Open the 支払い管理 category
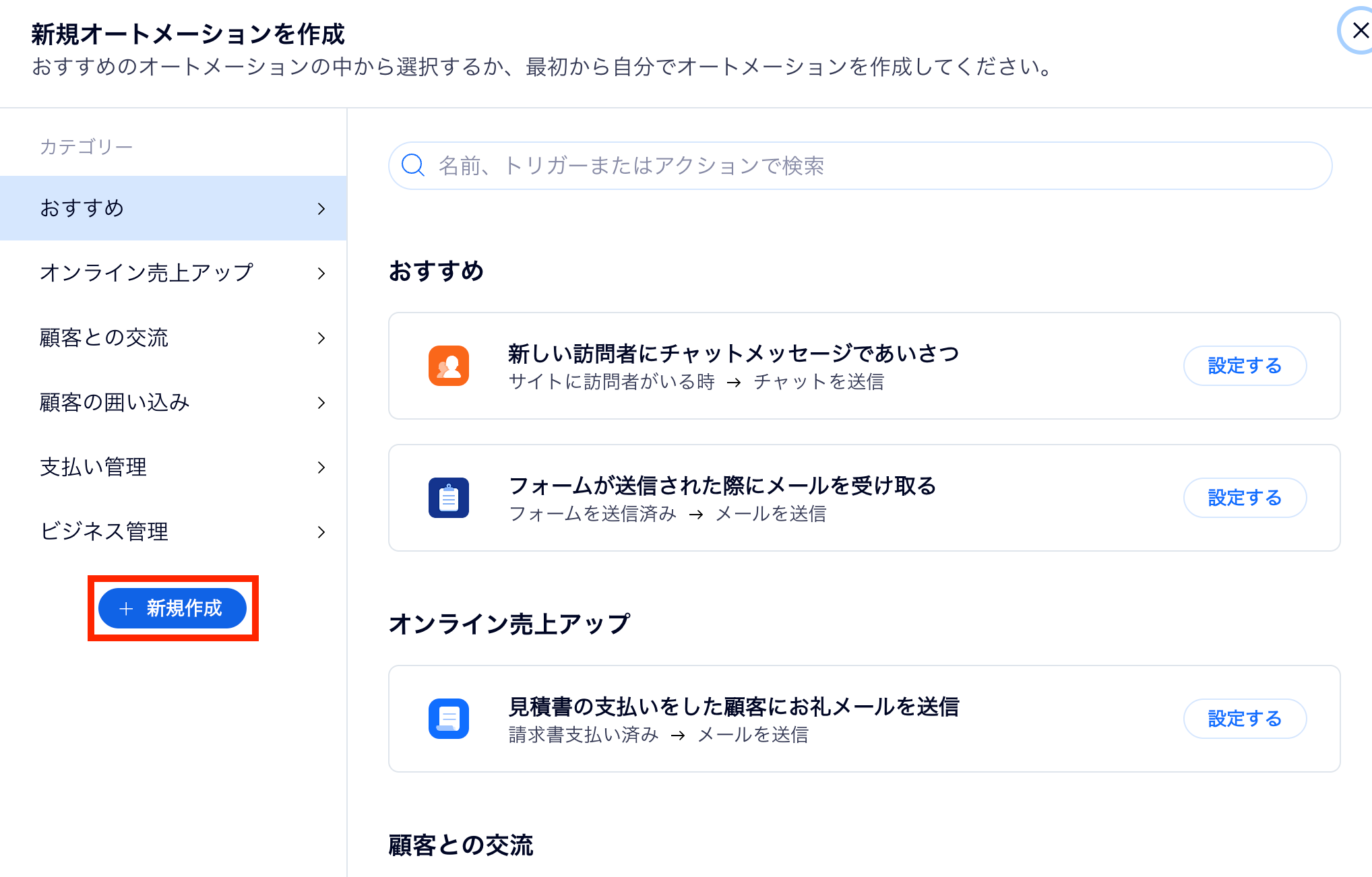Viewport: 1372px width, 877px height. coord(94,467)
